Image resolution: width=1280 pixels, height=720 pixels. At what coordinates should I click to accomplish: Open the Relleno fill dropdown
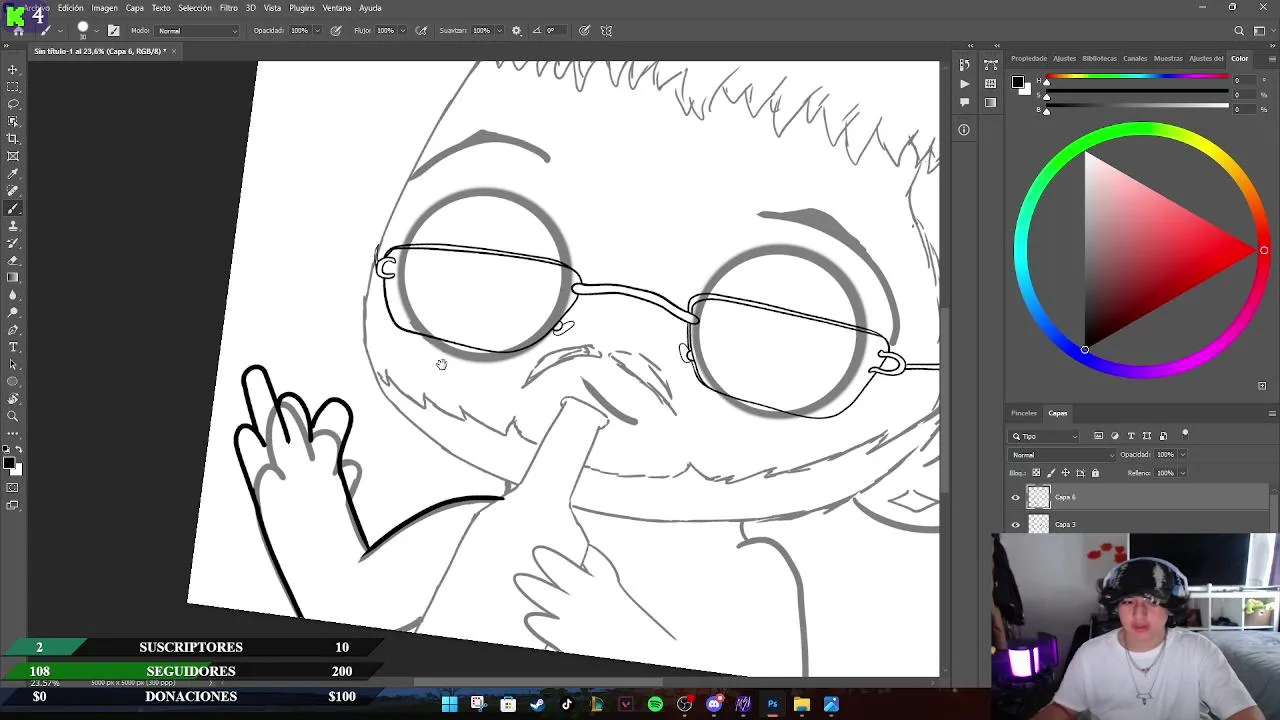coord(1182,473)
